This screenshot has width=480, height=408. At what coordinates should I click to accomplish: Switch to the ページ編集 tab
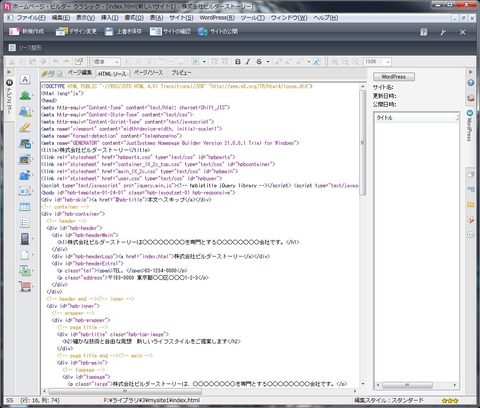(79, 73)
